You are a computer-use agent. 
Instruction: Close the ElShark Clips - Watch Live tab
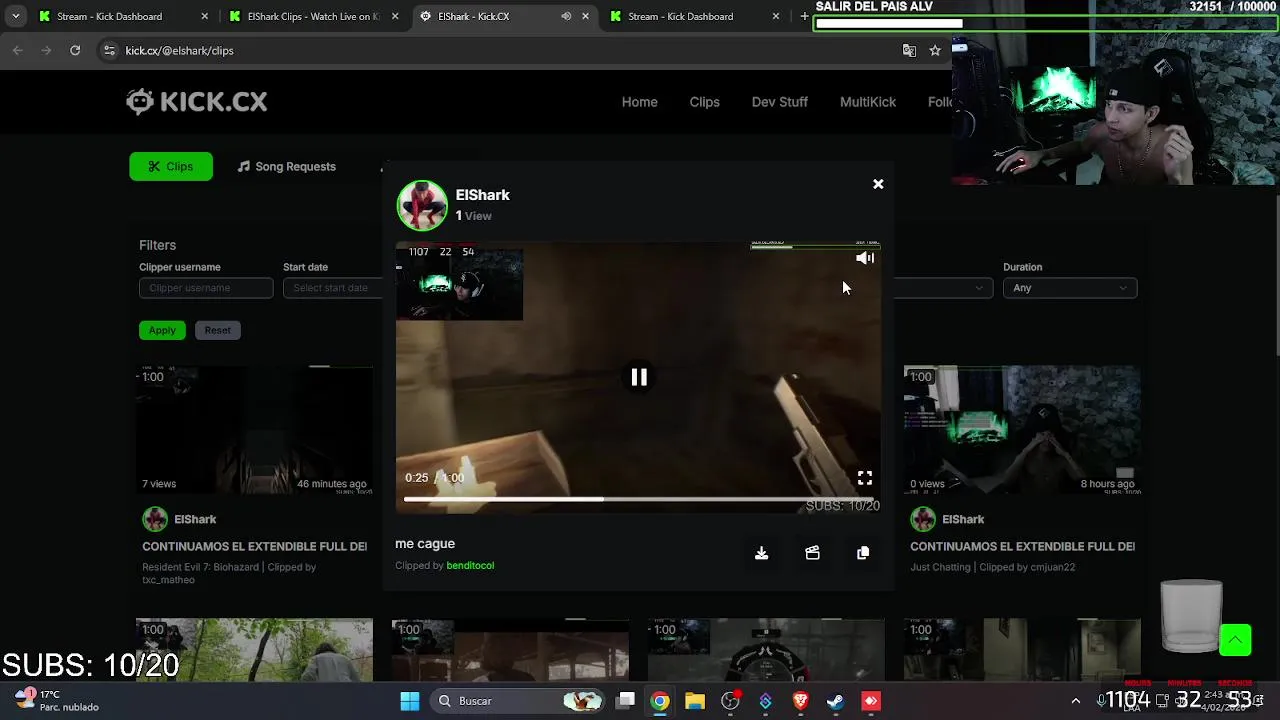(395, 16)
